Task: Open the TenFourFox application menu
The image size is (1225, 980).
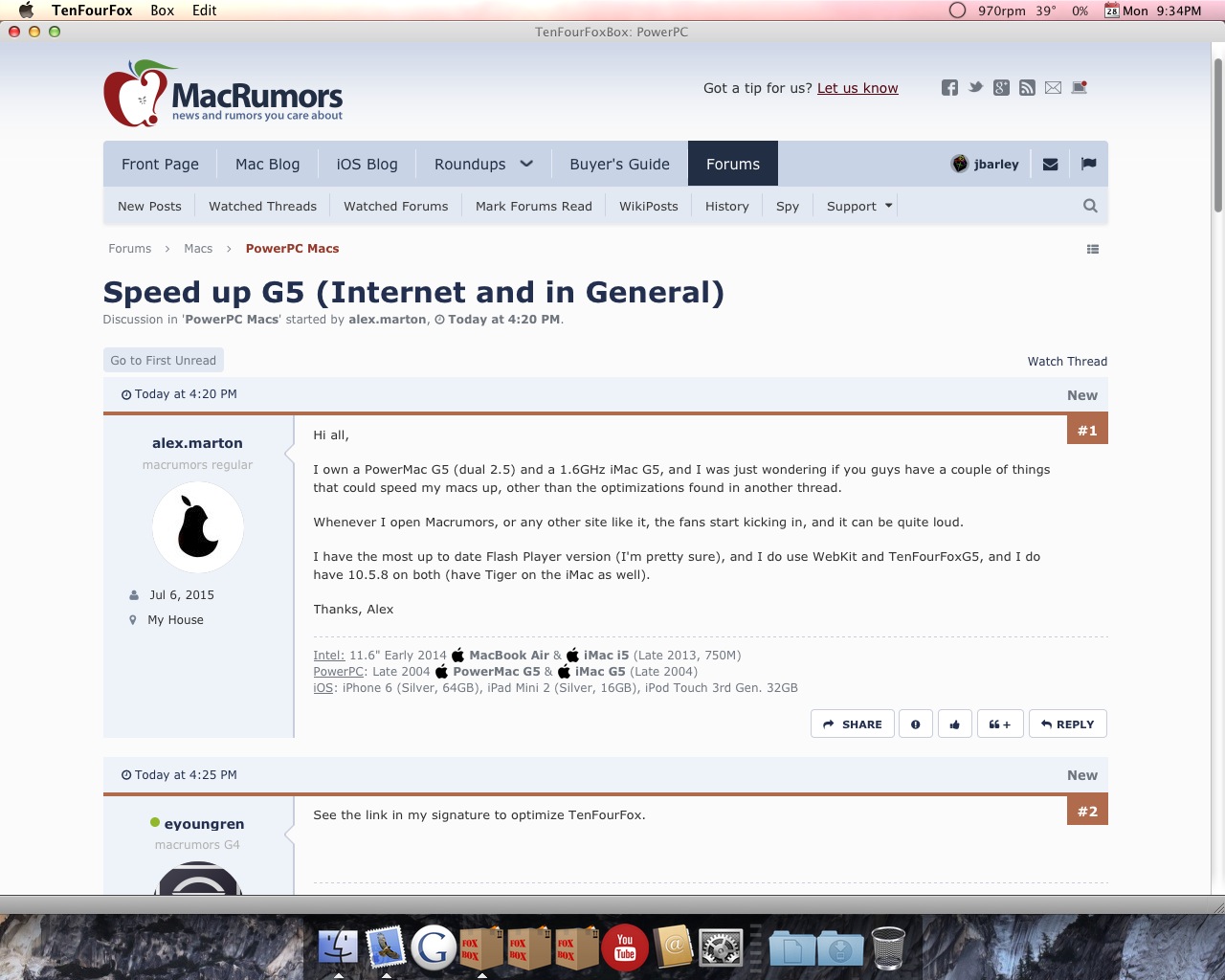Action: coord(92,11)
